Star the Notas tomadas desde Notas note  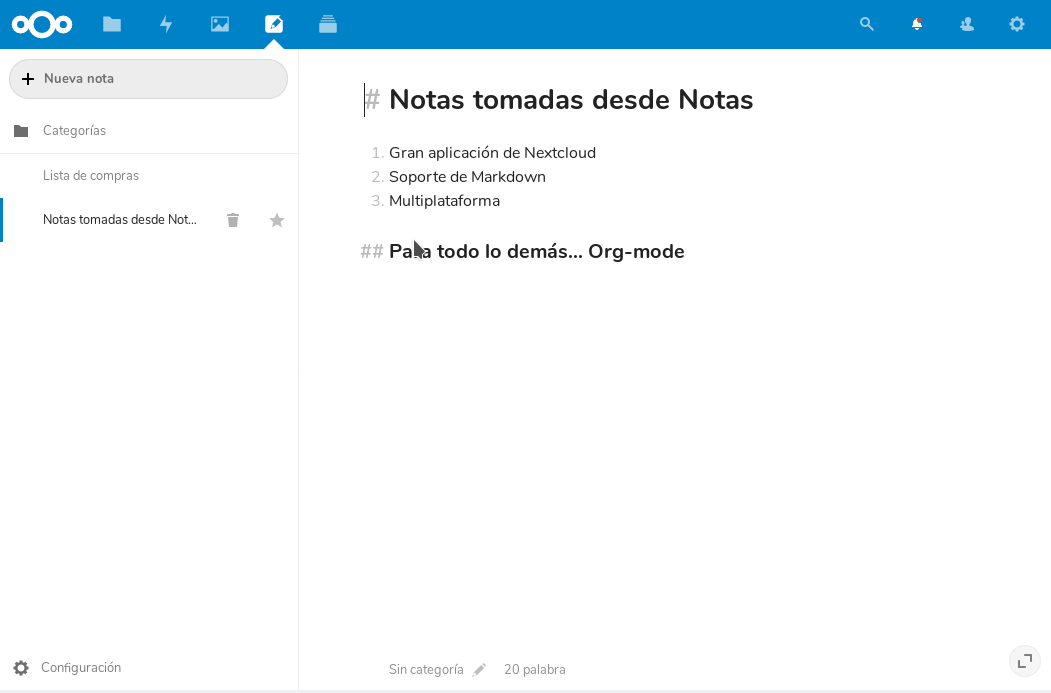pos(277,220)
